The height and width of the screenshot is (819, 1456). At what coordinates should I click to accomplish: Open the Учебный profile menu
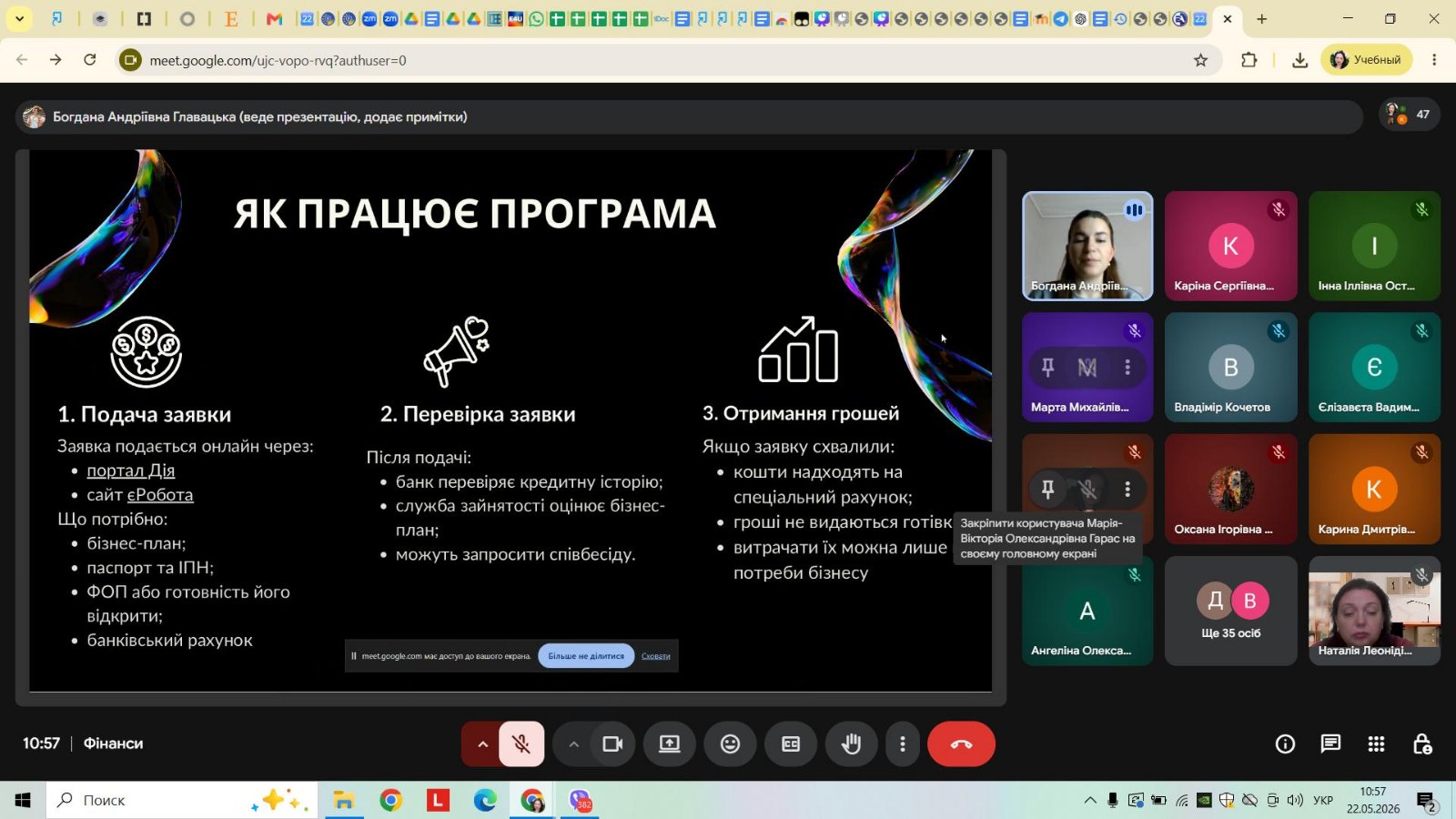(1366, 60)
